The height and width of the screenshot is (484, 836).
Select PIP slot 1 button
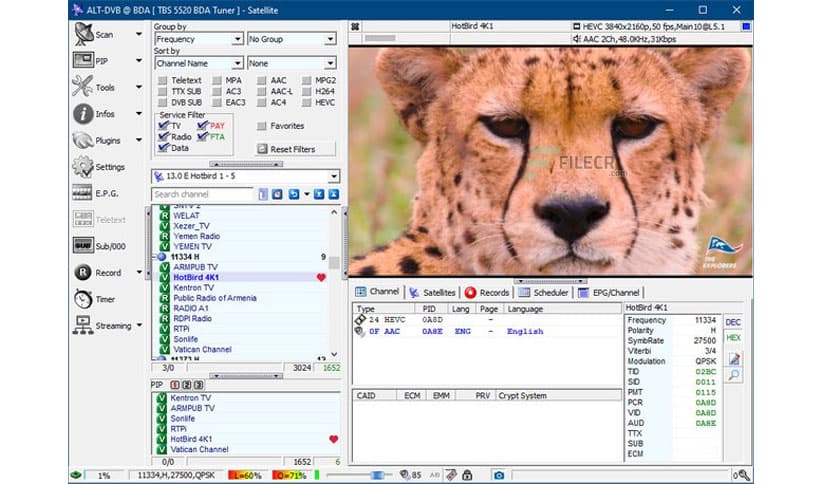point(175,384)
